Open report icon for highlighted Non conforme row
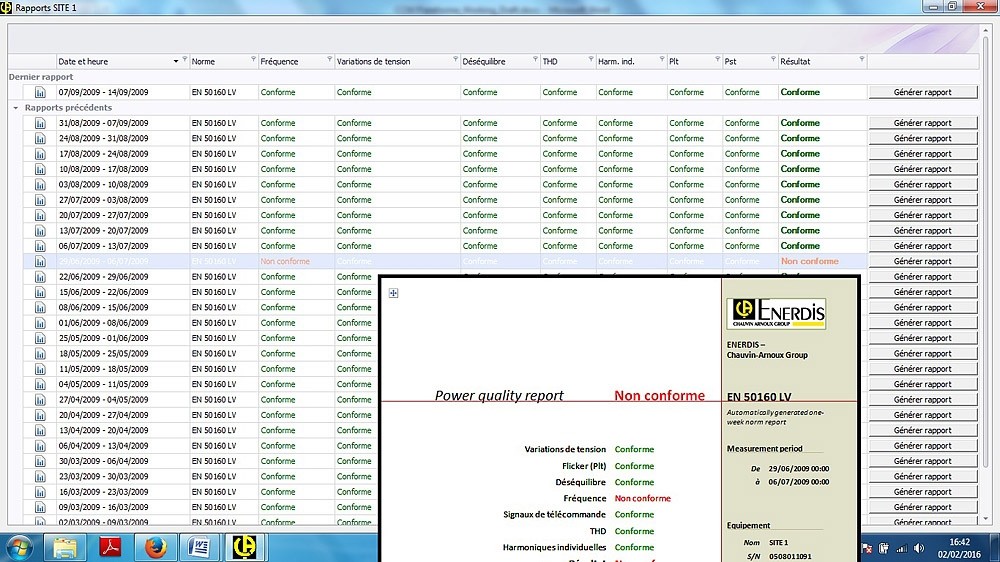Viewport: 1000px width, 562px height. 40,262
